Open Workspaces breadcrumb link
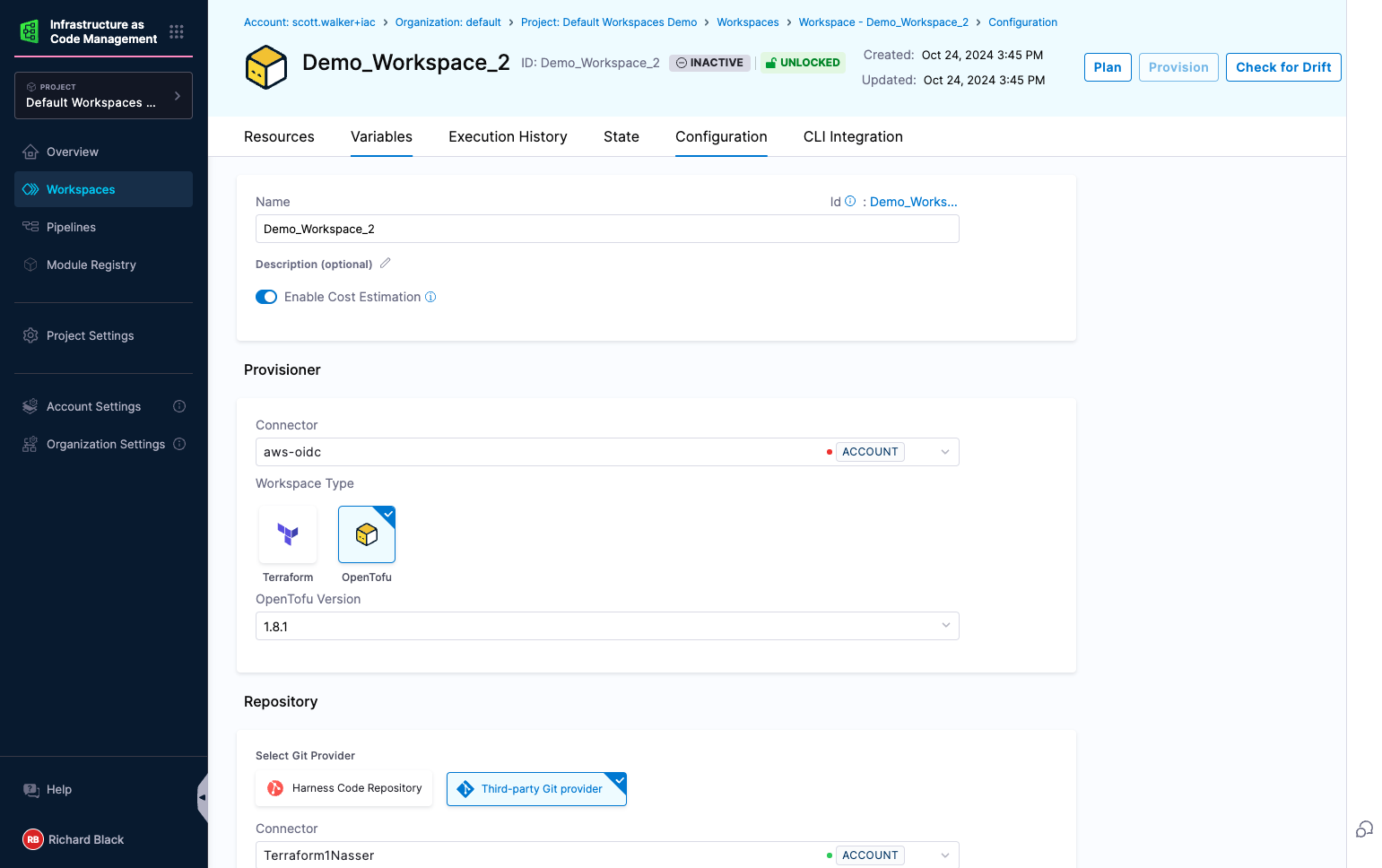Viewport: 1382px width, 868px height. [748, 22]
